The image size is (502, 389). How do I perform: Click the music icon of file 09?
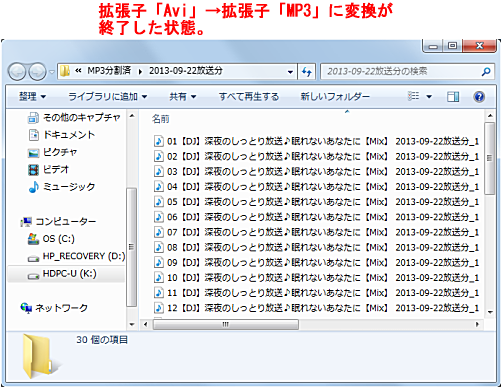coord(159,263)
